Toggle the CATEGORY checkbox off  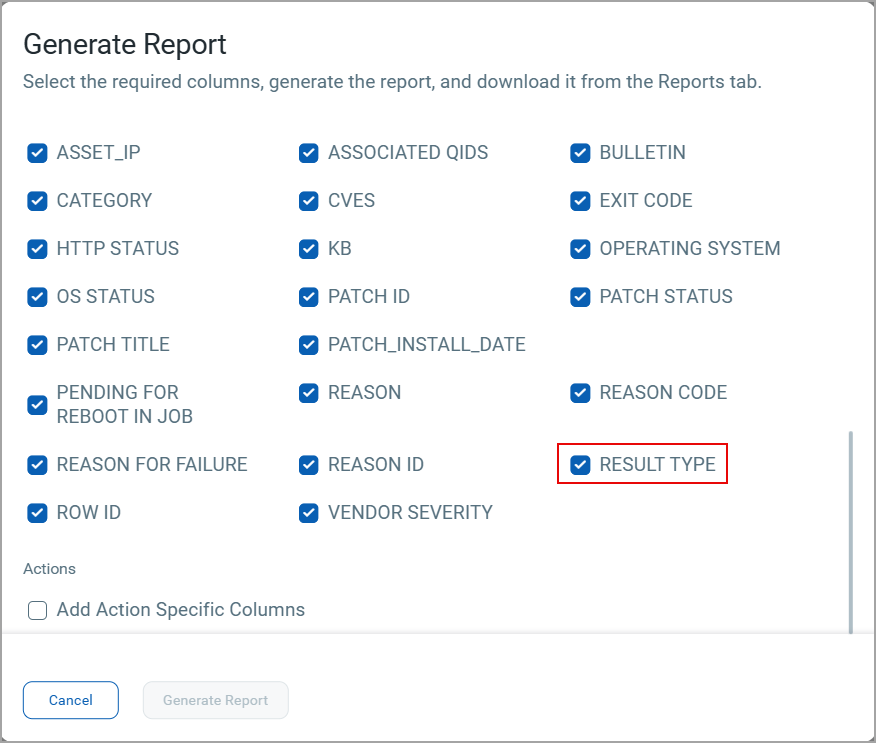(x=37, y=201)
